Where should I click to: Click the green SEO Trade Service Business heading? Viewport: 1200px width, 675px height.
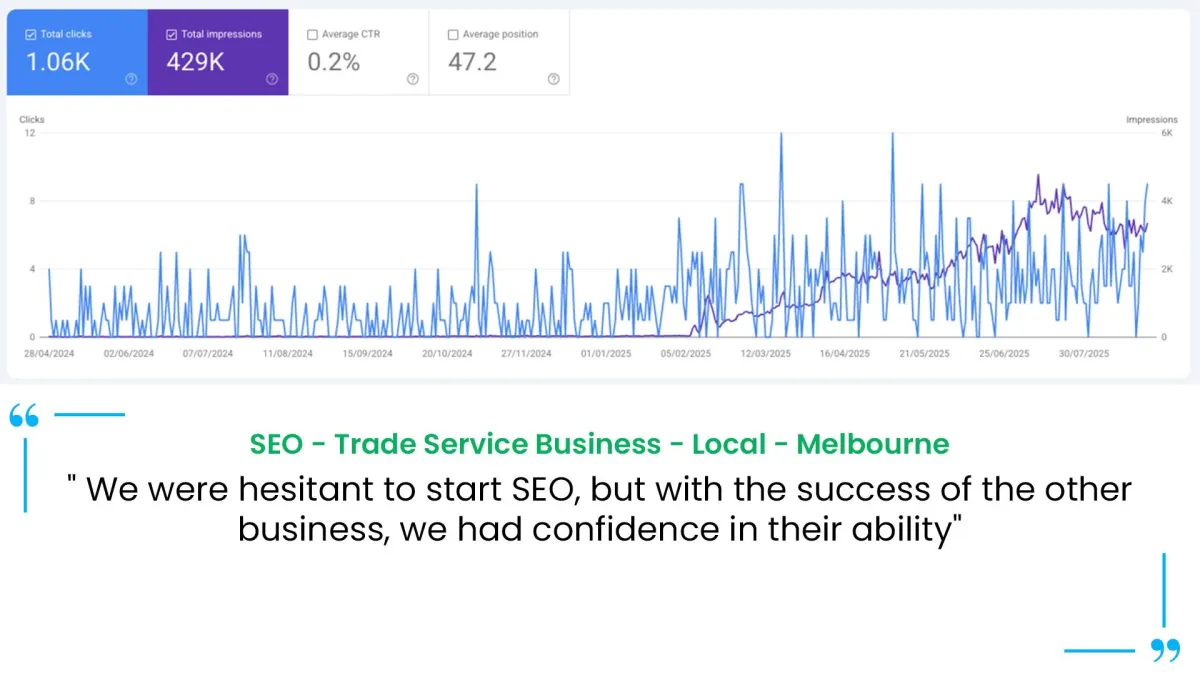[599, 443]
